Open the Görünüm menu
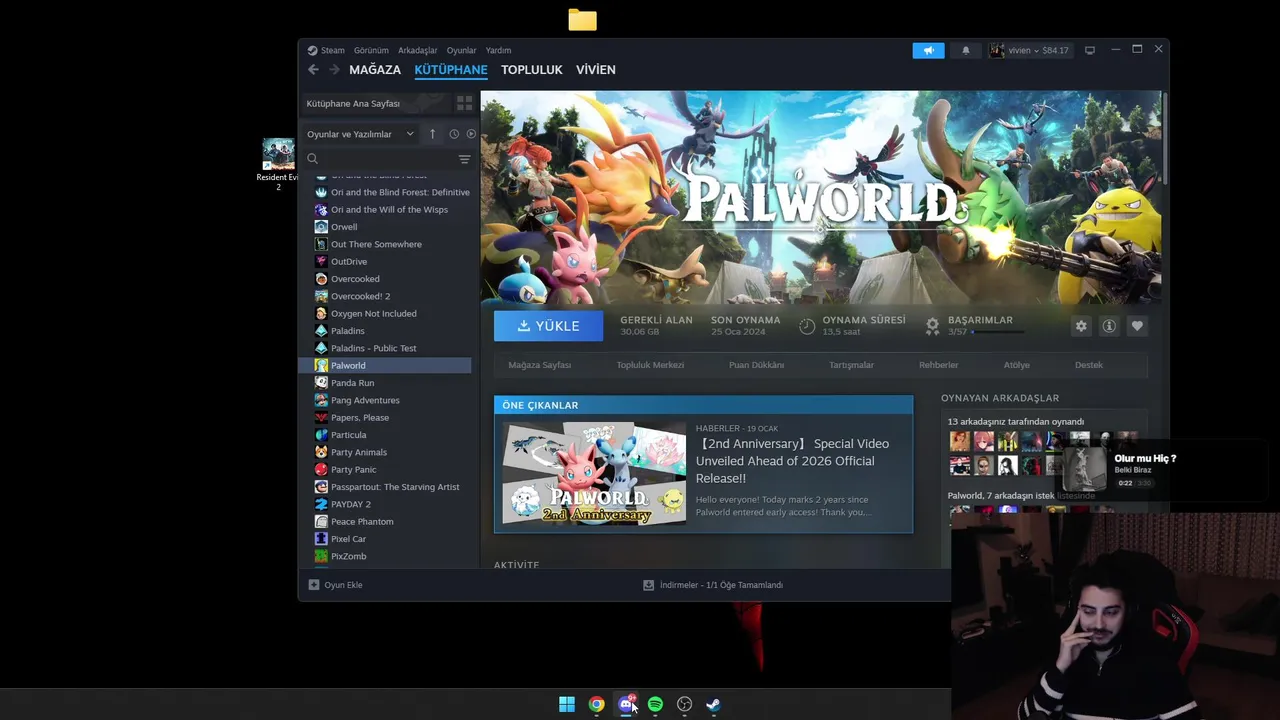The width and height of the screenshot is (1280, 720). pos(371,50)
